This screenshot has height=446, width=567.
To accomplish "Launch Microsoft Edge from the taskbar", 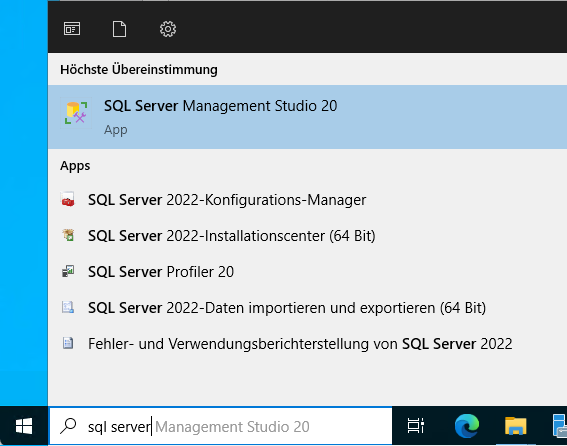I will [x=467, y=426].
